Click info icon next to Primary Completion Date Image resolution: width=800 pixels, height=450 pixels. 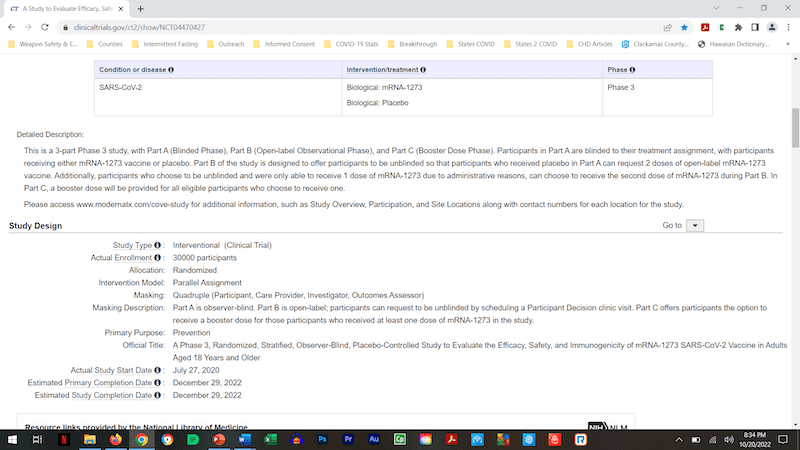[158, 383]
